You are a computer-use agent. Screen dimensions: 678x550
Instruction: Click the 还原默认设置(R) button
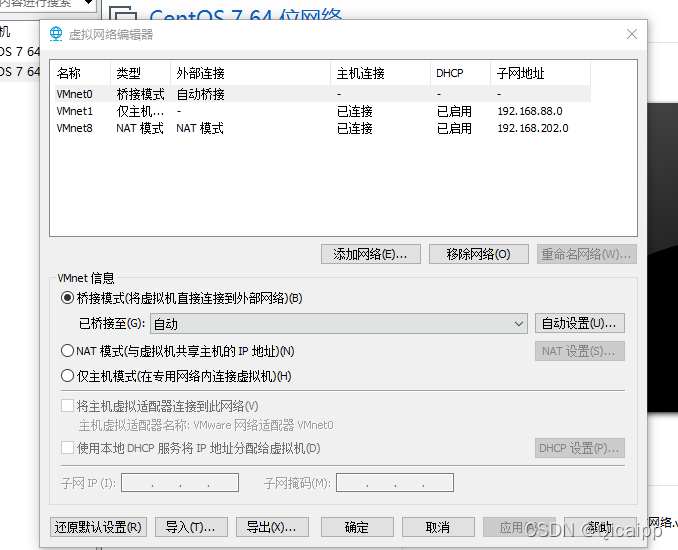(x=98, y=527)
